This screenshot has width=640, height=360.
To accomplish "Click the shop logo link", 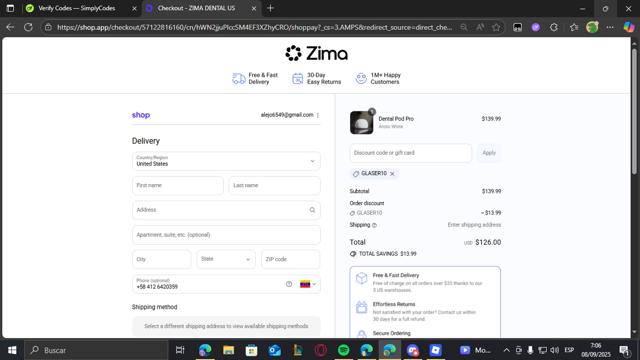I will pyautogui.click(x=141, y=115).
